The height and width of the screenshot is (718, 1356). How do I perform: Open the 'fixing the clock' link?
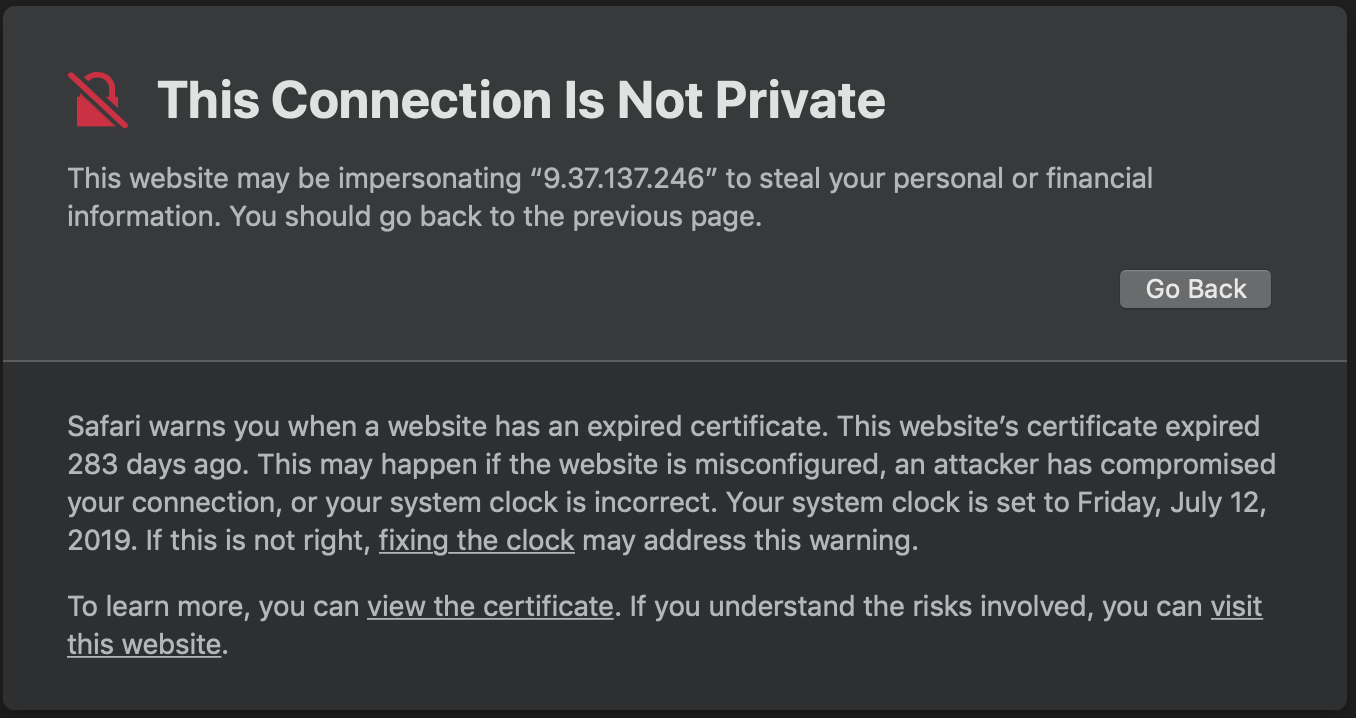pos(476,542)
